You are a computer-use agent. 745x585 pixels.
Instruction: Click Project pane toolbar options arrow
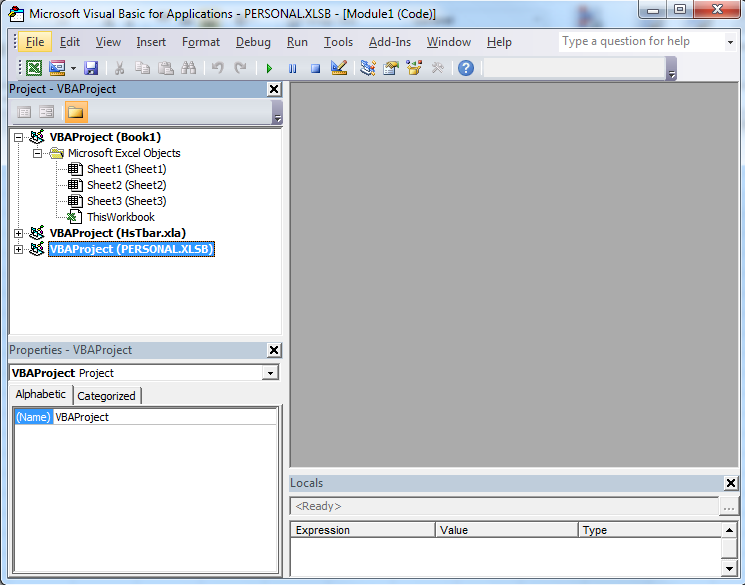click(x=277, y=113)
